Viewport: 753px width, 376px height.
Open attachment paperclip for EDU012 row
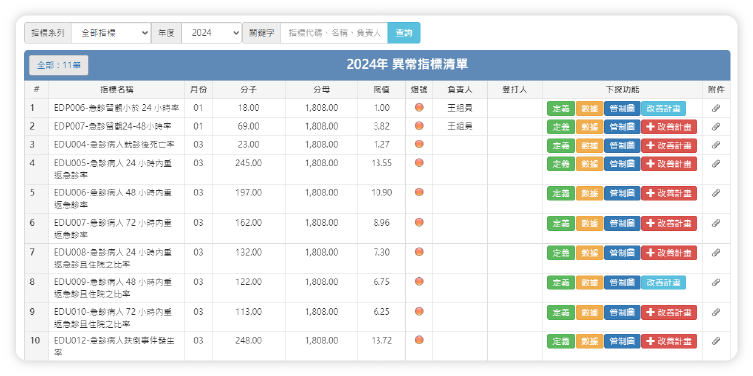coord(716,341)
